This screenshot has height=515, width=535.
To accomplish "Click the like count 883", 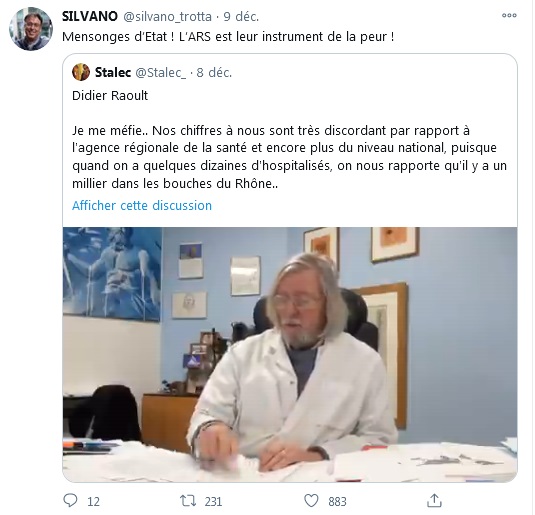I will (x=337, y=501).
